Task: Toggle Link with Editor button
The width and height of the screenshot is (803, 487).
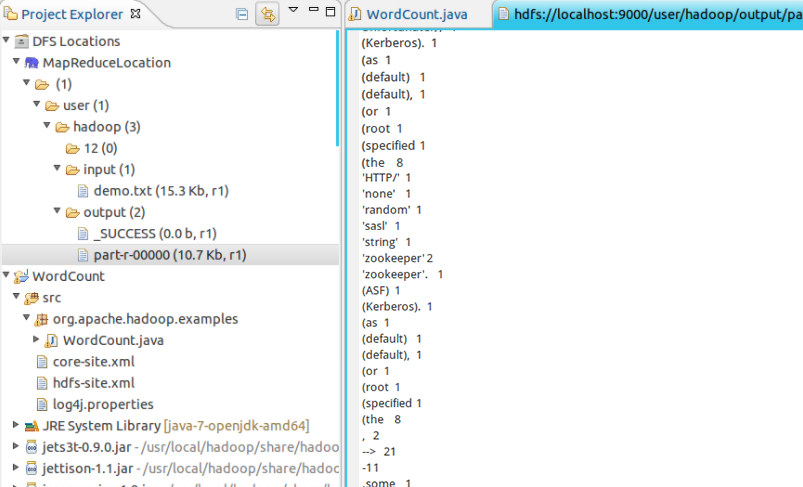Action: (267, 14)
